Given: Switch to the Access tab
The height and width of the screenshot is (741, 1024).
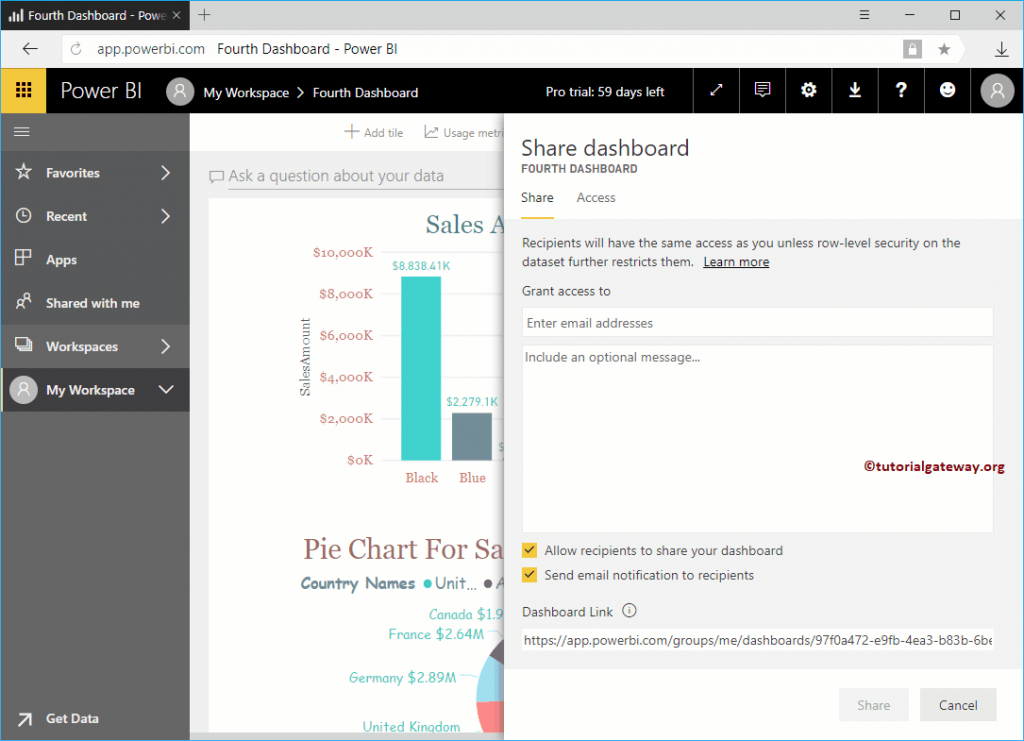Looking at the screenshot, I should pos(595,197).
